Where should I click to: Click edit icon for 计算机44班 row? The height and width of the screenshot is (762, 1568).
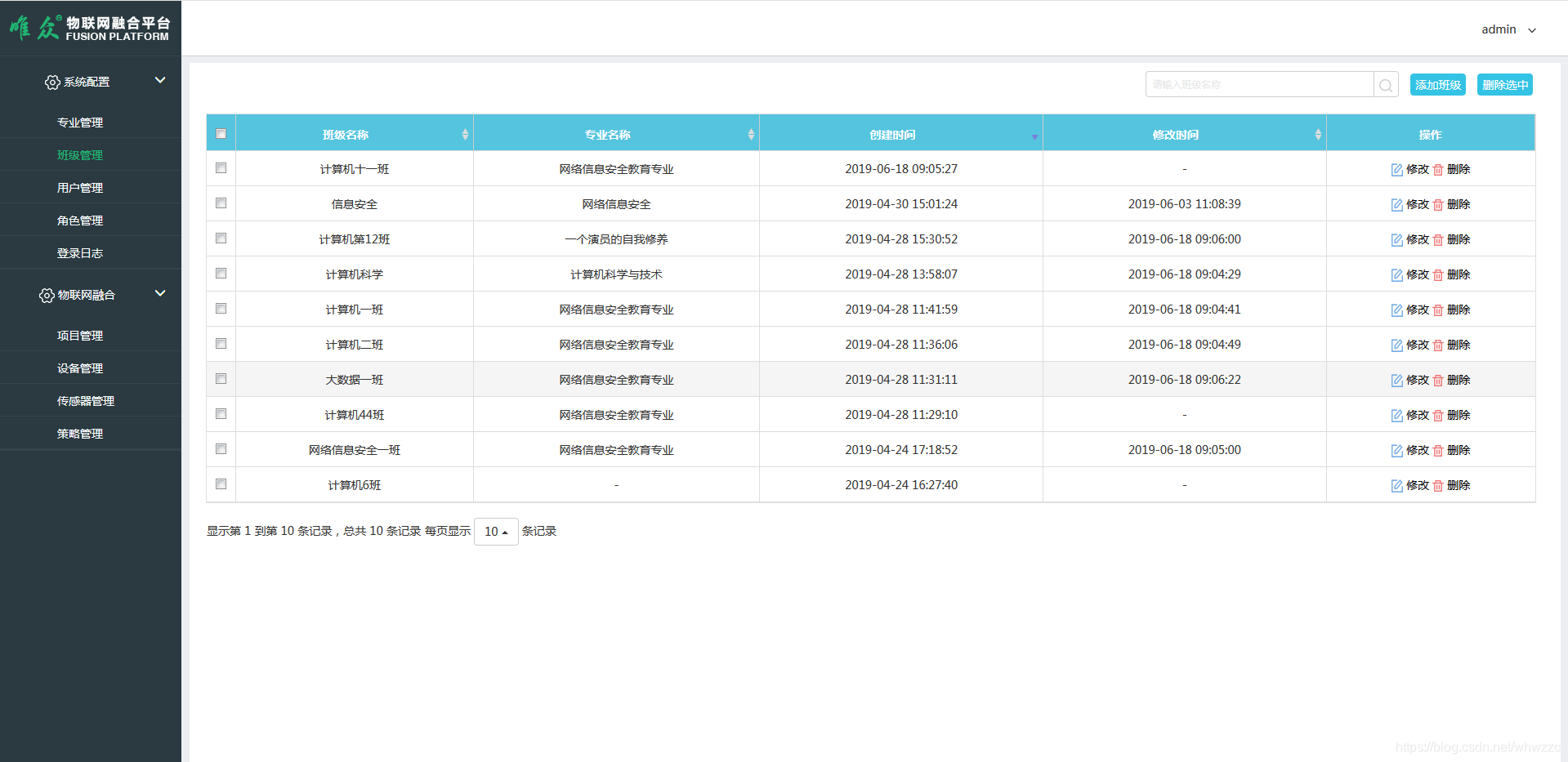(1397, 416)
